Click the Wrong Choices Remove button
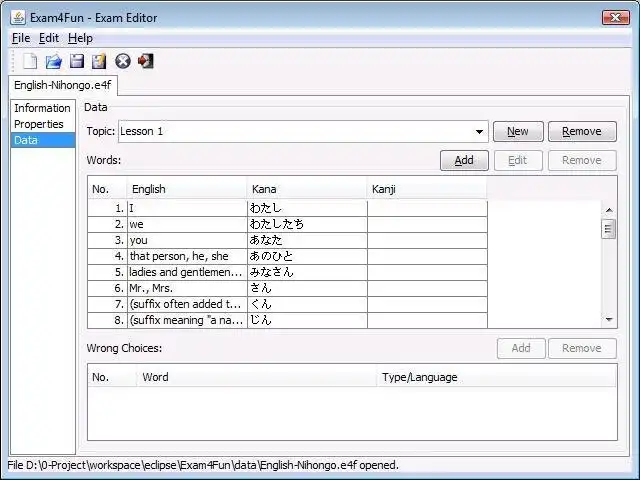The width and height of the screenshot is (640, 480). (x=582, y=348)
